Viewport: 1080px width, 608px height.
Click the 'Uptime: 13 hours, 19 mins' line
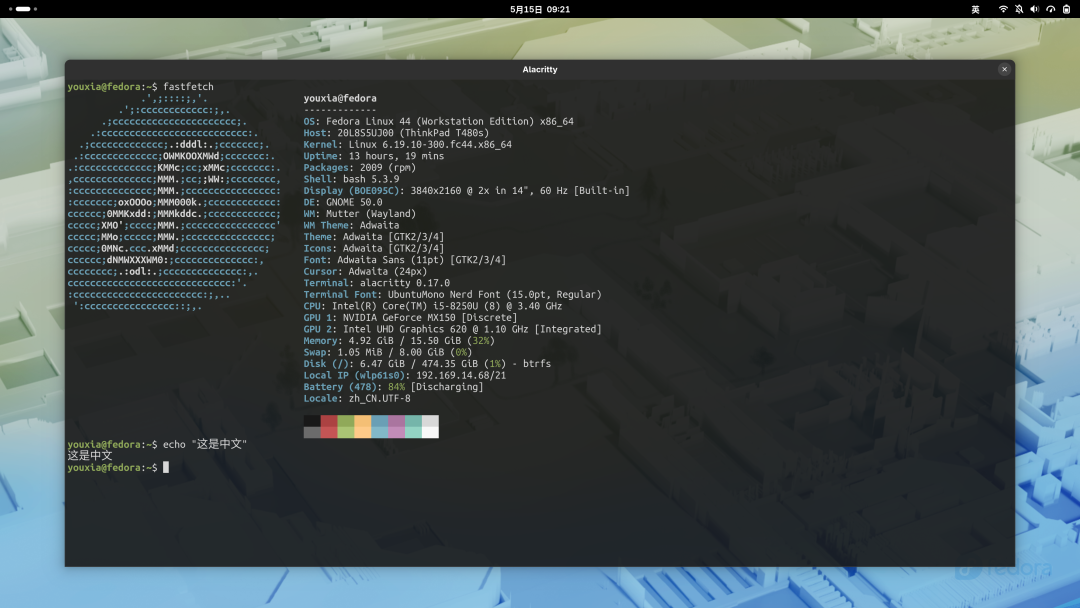pyautogui.click(x=374, y=156)
